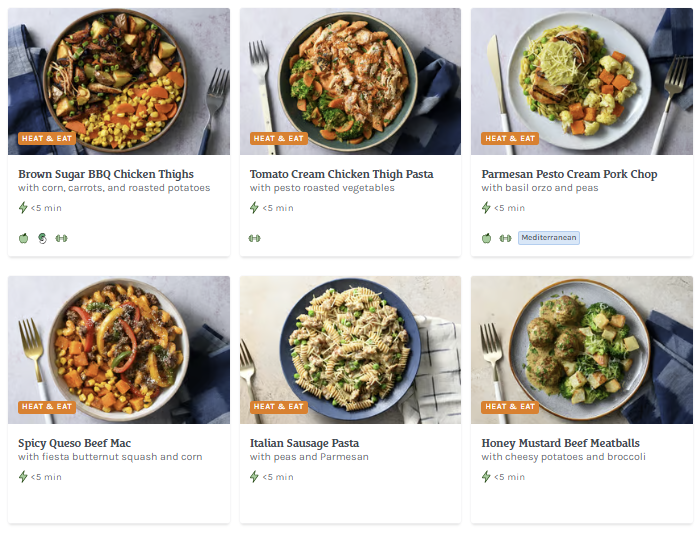Click Heat & Eat badge on Pork Chop photo

pyautogui.click(x=510, y=139)
